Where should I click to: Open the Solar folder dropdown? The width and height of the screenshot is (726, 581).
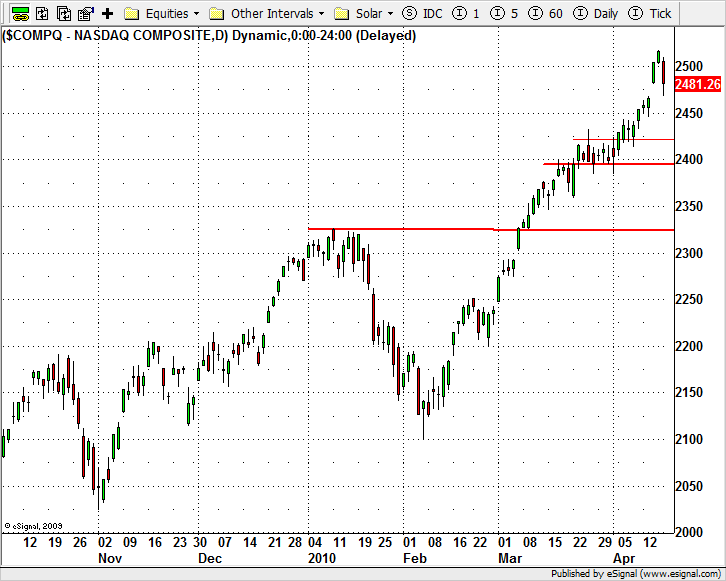pos(364,13)
